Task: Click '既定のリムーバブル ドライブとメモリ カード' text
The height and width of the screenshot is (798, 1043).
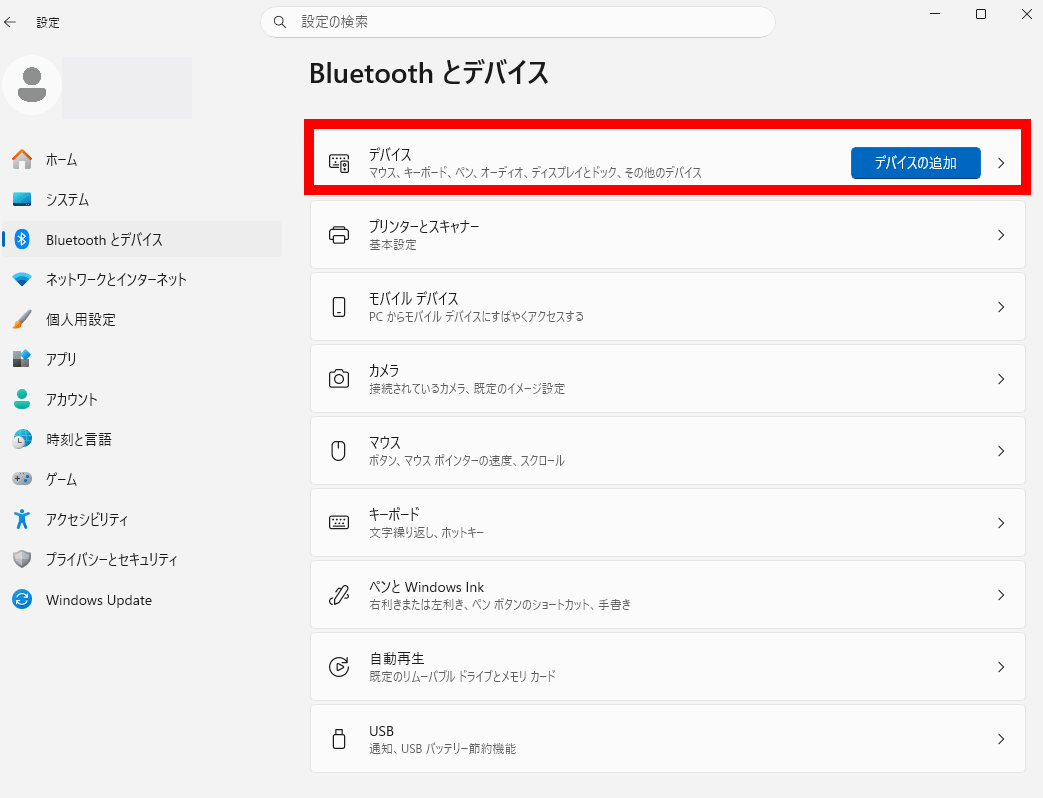Action: 462,676
